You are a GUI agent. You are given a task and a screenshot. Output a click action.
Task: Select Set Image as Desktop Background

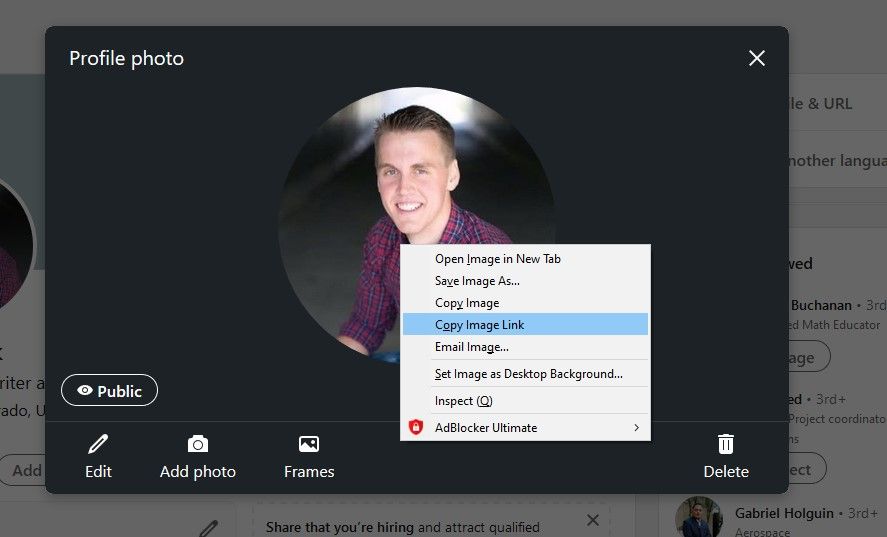point(528,374)
